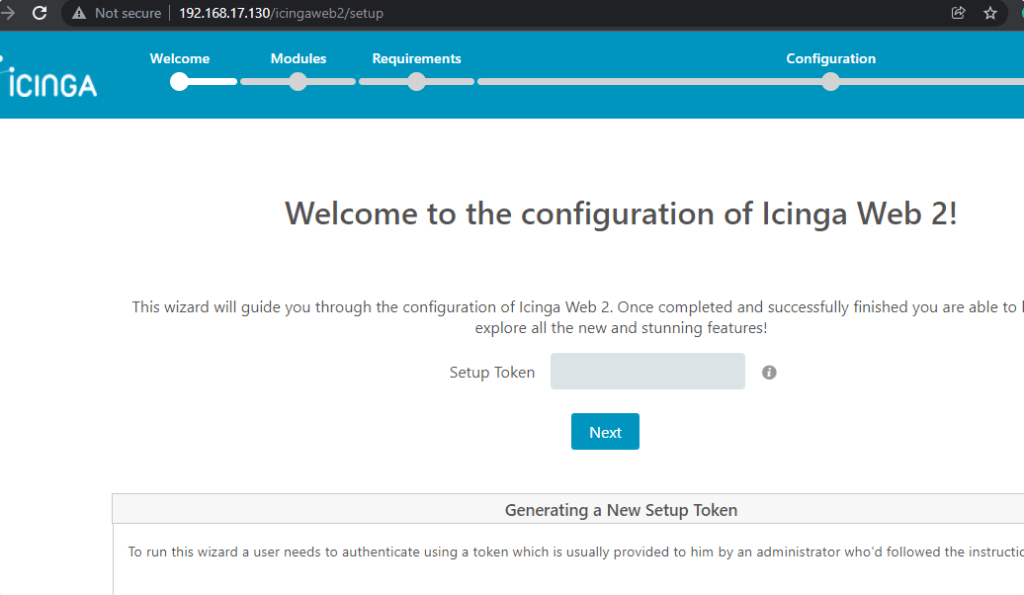Go to the Configuration wizard step label
The width and height of the screenshot is (1024, 595).
(831, 59)
